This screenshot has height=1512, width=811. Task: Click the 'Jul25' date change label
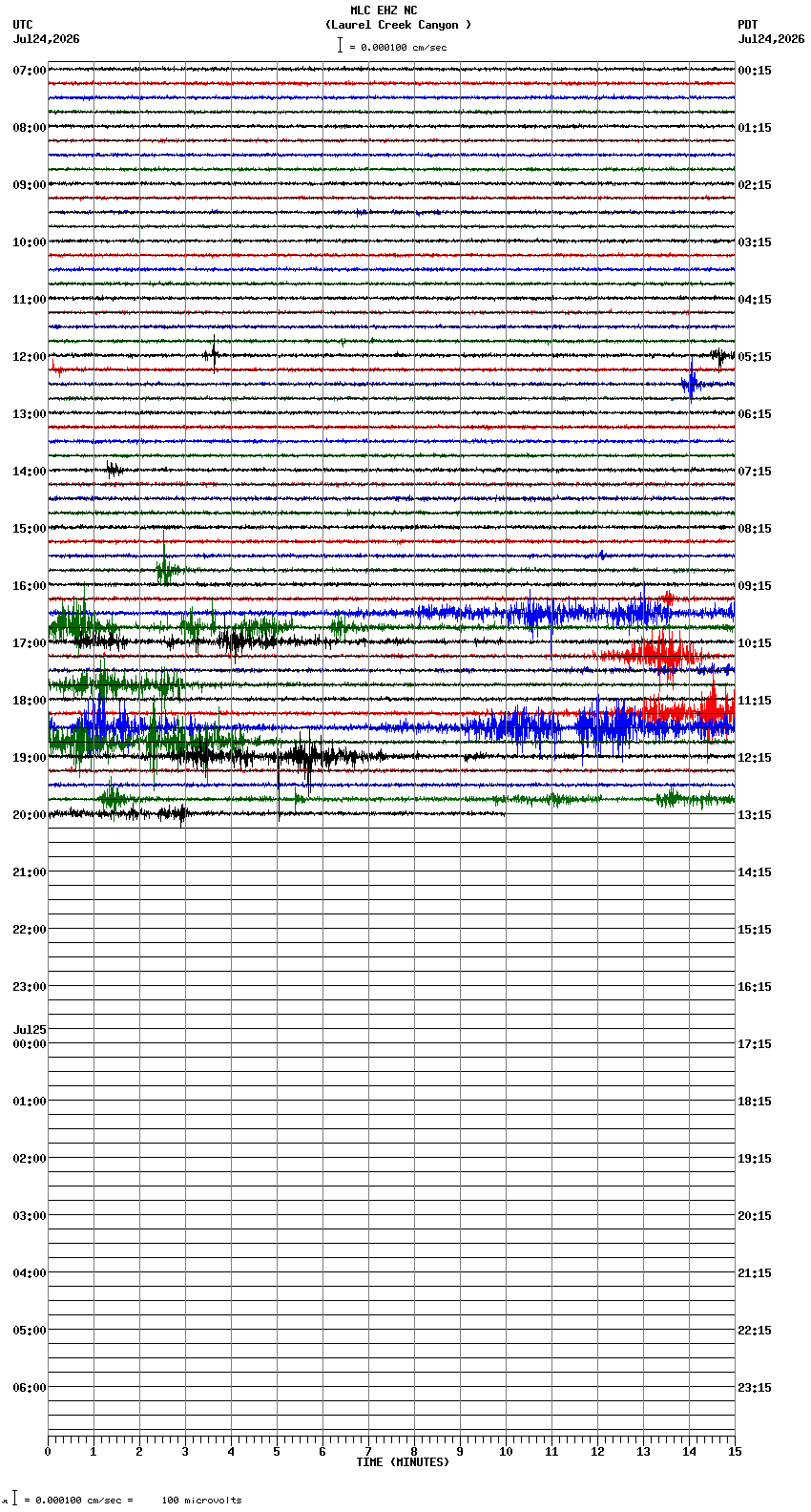(30, 1030)
